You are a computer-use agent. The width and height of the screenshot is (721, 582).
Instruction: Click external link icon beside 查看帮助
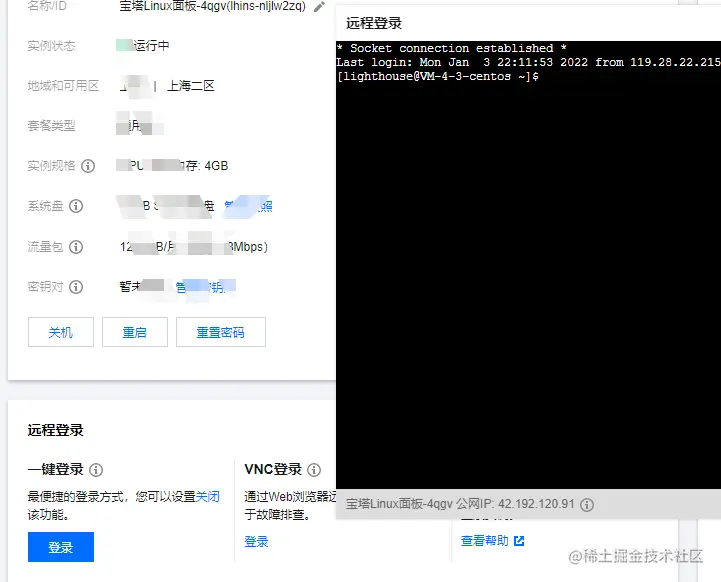[519, 541]
